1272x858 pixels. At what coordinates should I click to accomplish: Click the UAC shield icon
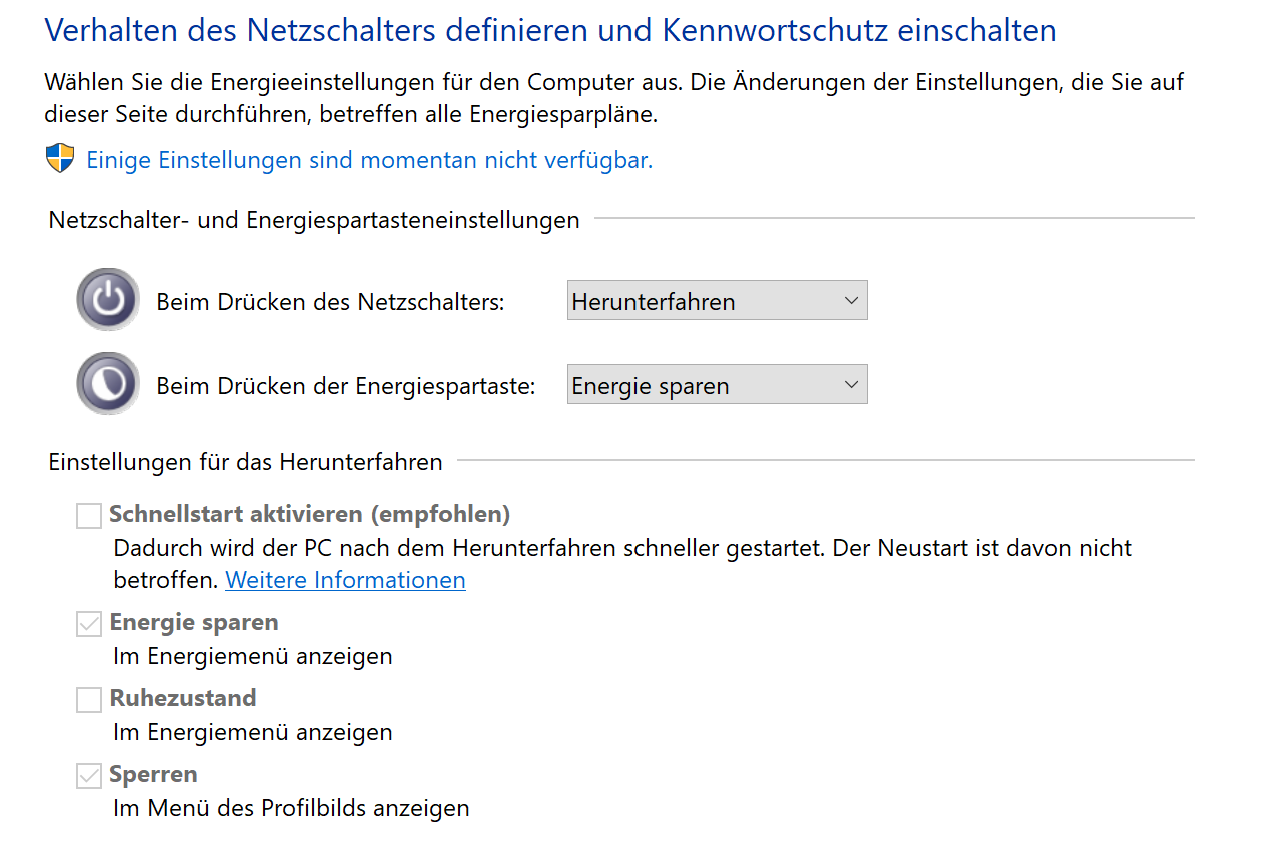pyautogui.click(x=60, y=158)
